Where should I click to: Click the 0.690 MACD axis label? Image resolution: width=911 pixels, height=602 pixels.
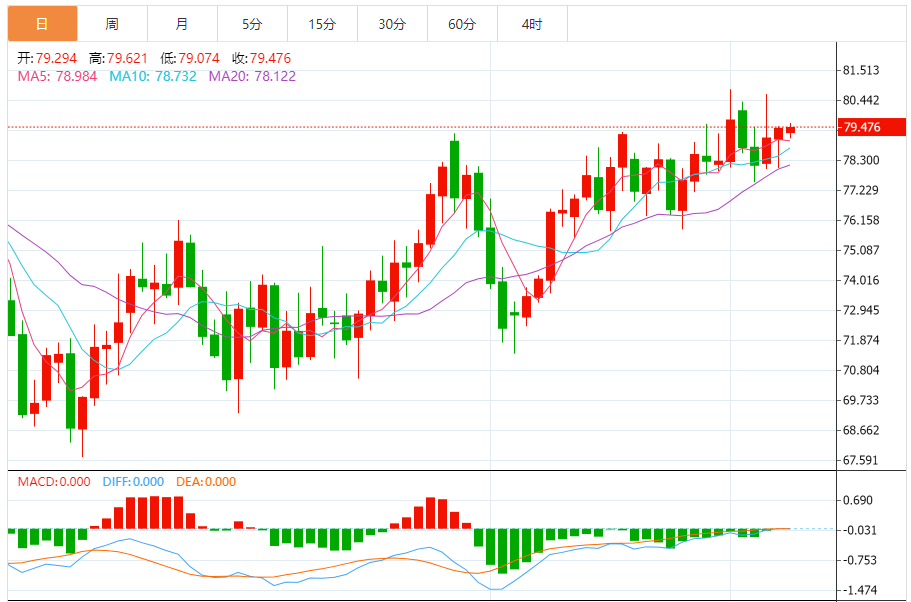pyautogui.click(x=858, y=500)
